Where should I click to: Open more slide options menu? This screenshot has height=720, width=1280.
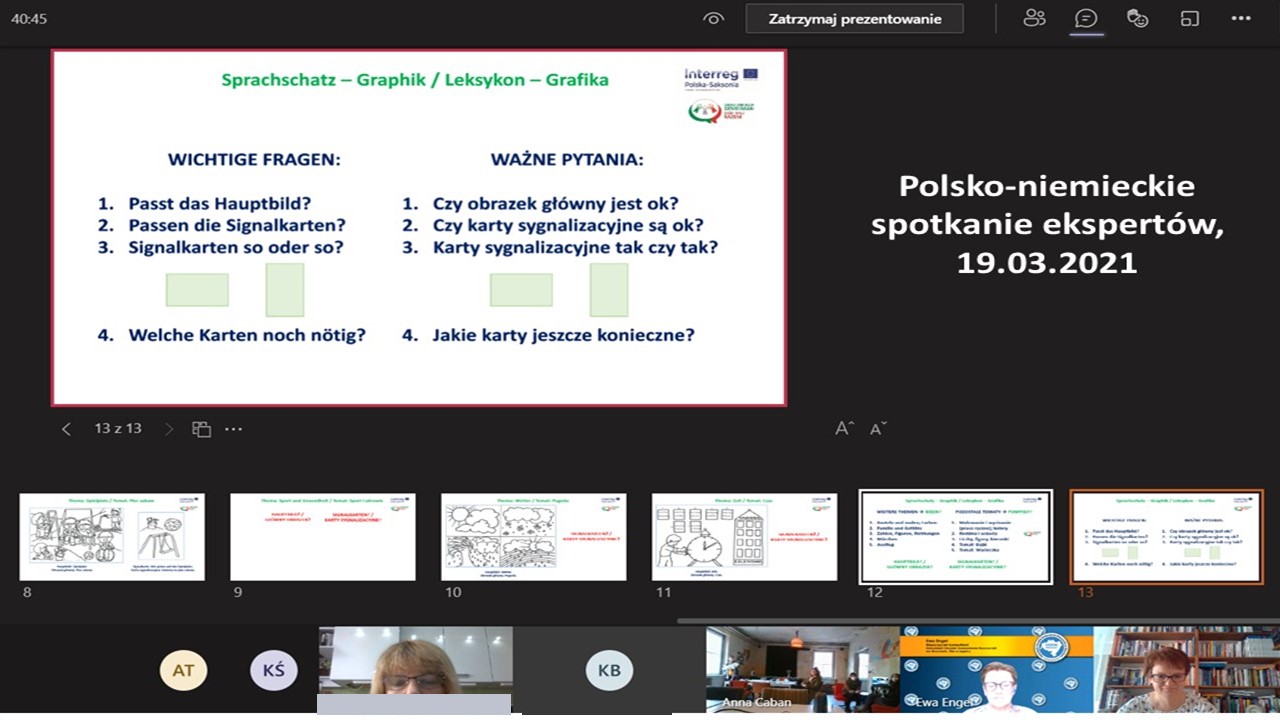point(233,429)
